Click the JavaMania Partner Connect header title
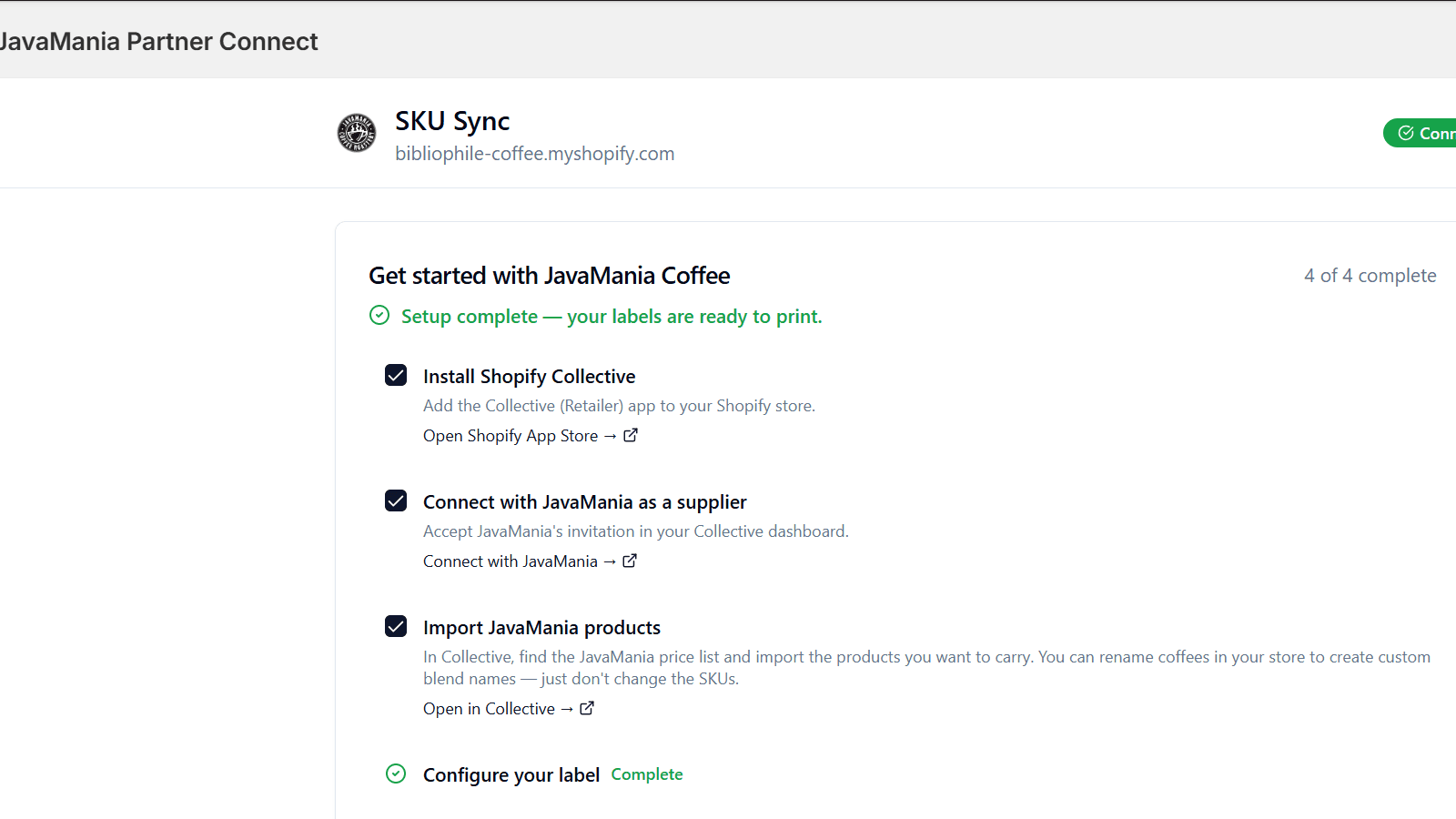The height and width of the screenshot is (819, 1456). [x=158, y=42]
